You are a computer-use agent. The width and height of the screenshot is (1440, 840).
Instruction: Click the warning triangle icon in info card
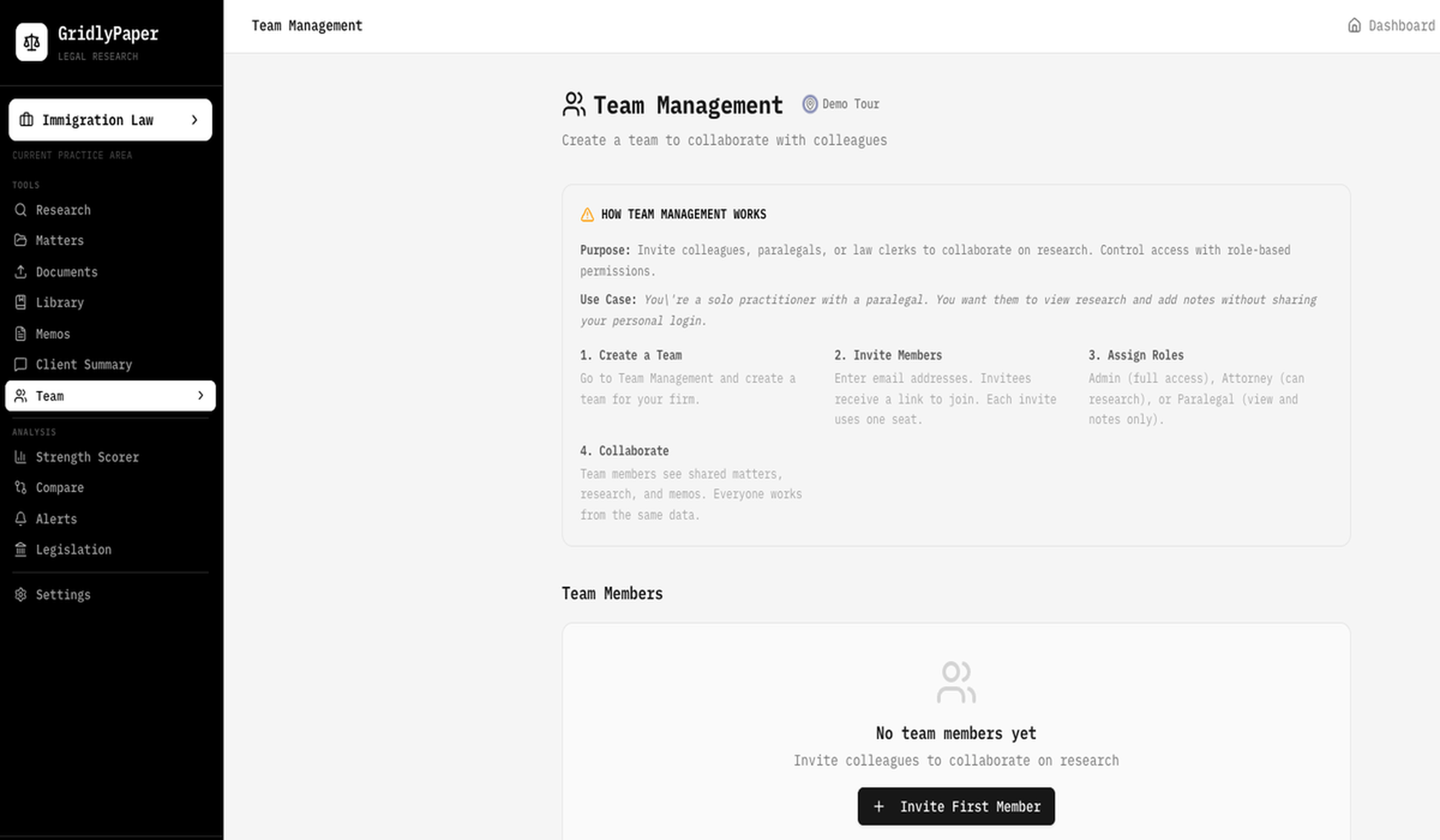pos(587,214)
